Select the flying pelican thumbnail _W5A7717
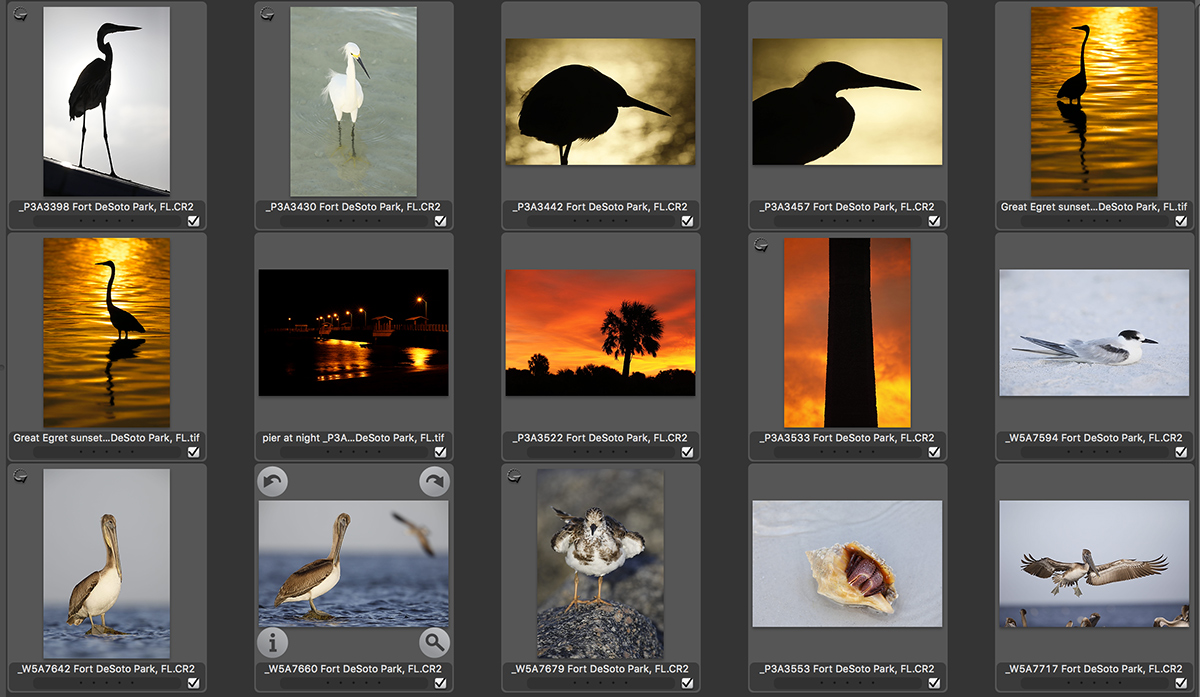 tap(1094, 563)
